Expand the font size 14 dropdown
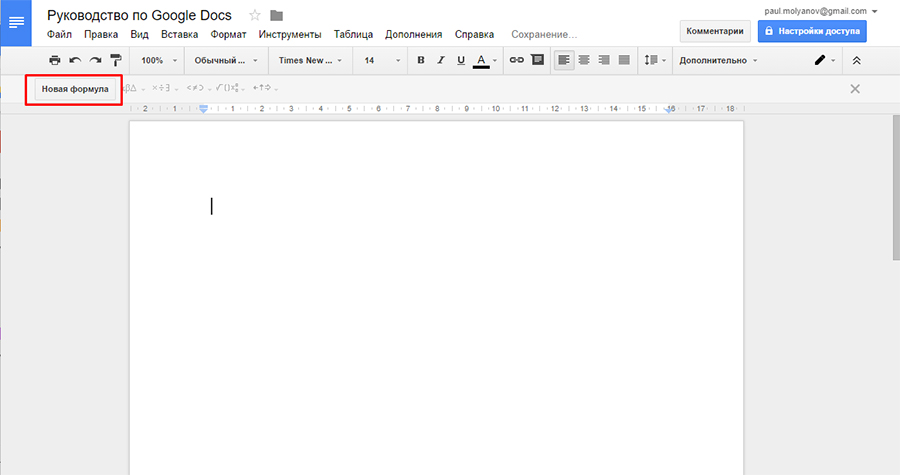 tap(381, 60)
